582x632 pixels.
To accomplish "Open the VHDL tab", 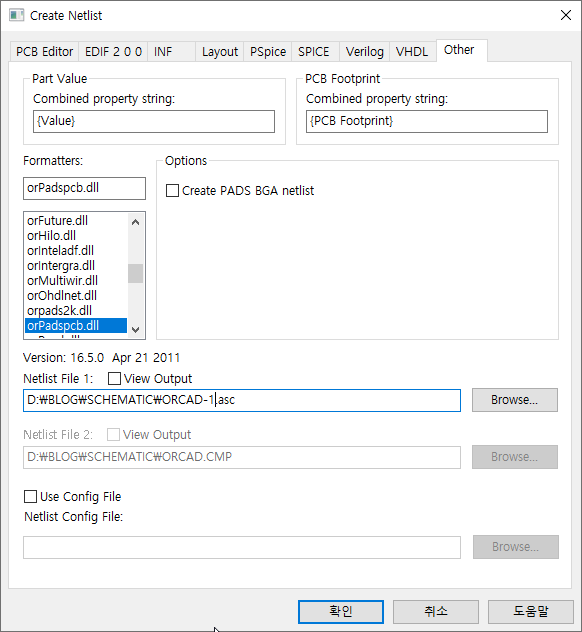I will click(x=412, y=52).
